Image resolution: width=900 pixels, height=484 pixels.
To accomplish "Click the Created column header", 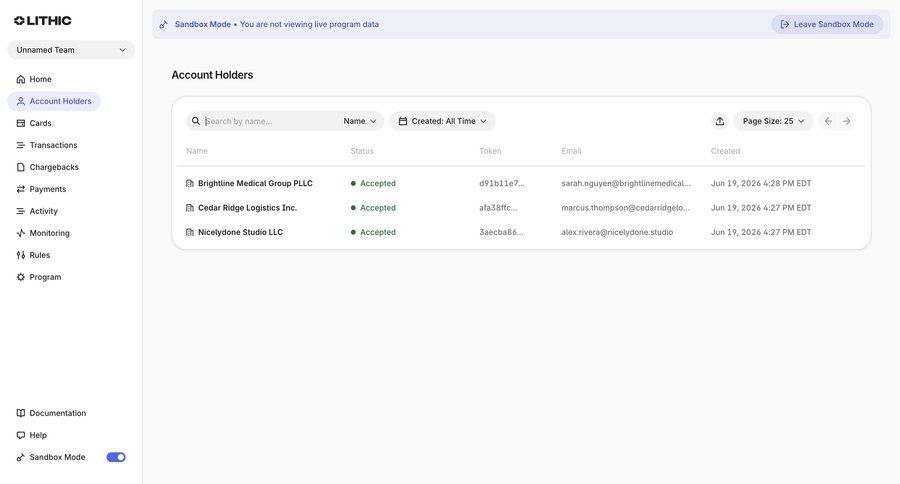I will tap(726, 151).
